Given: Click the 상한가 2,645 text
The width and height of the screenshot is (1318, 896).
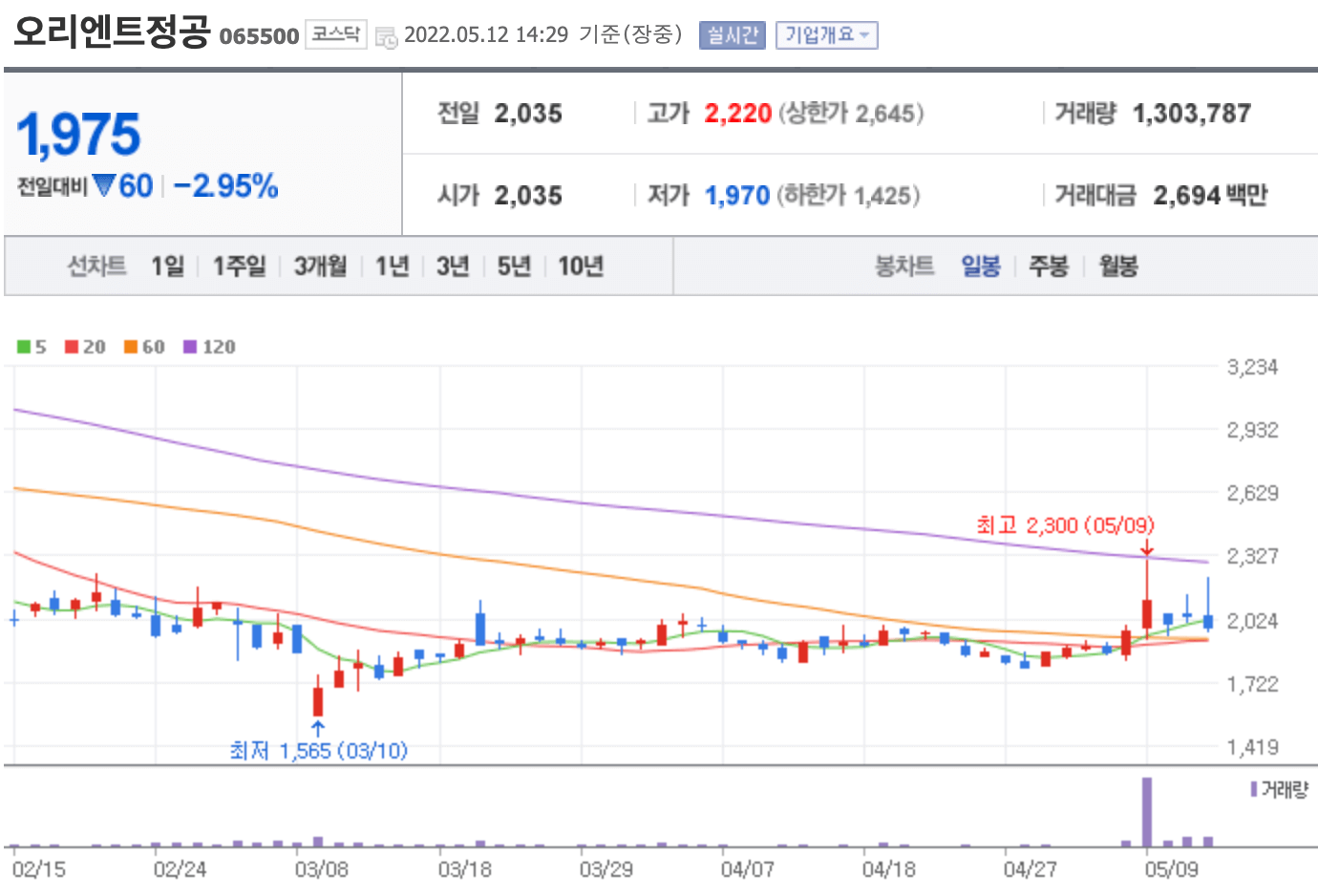Looking at the screenshot, I should (852, 114).
